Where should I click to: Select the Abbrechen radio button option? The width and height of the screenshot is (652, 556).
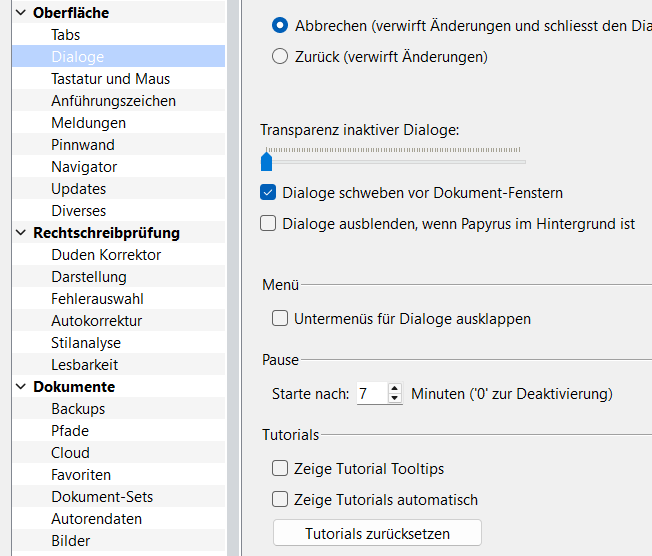pyautogui.click(x=281, y=25)
